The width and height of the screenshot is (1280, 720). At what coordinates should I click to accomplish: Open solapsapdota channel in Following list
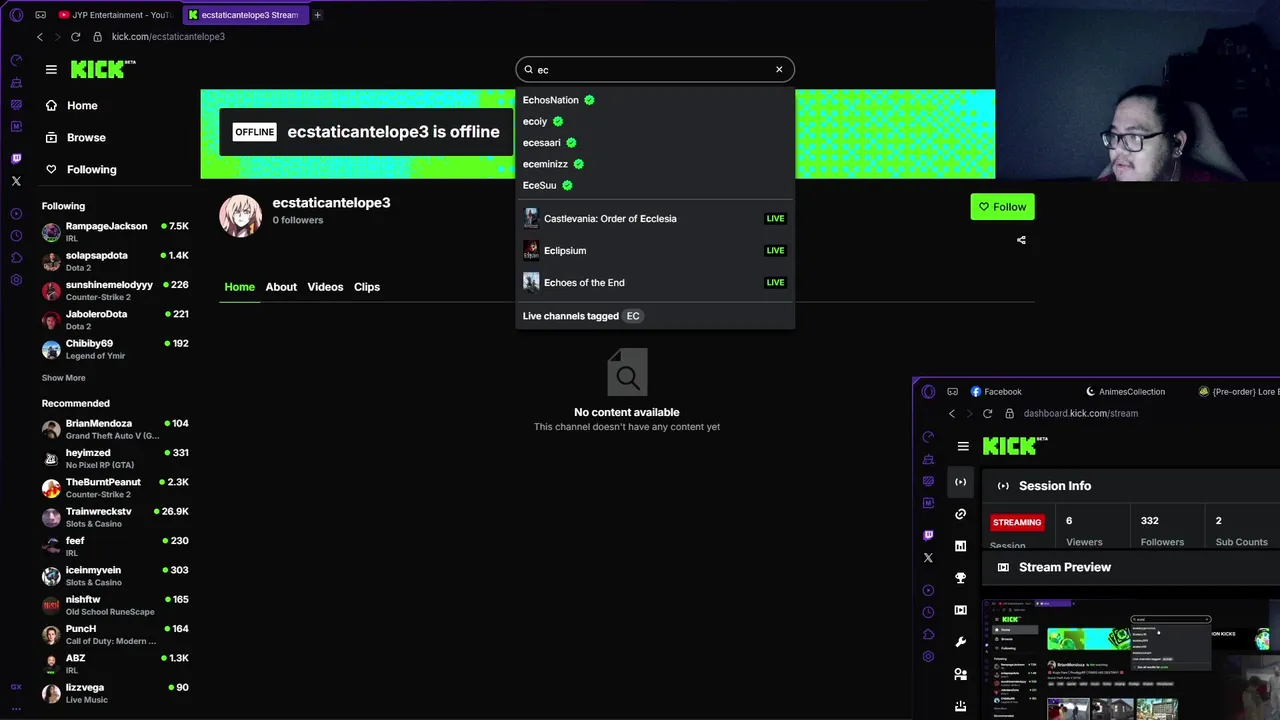(x=115, y=261)
